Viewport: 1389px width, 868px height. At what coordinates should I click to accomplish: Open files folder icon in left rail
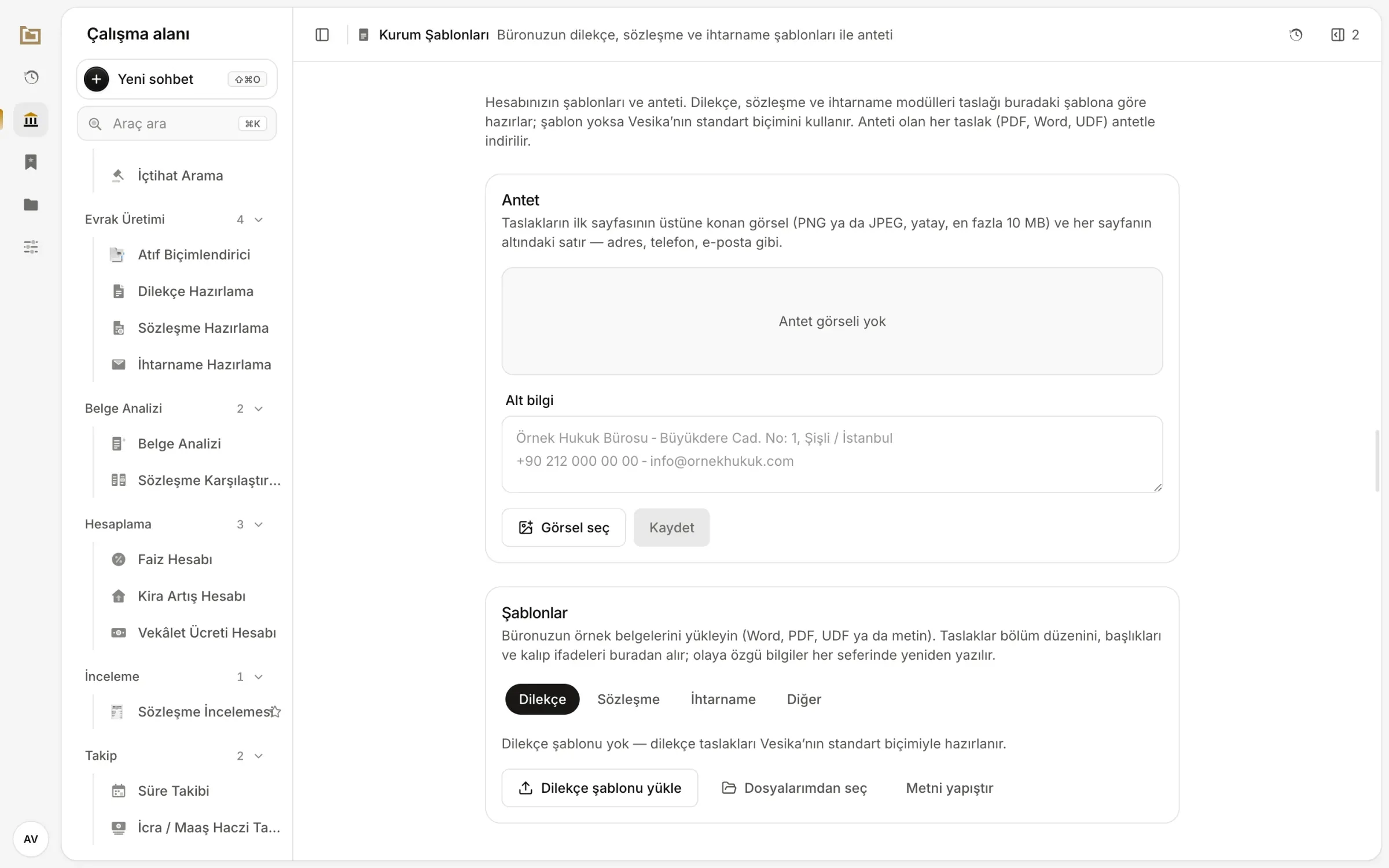pos(31,204)
